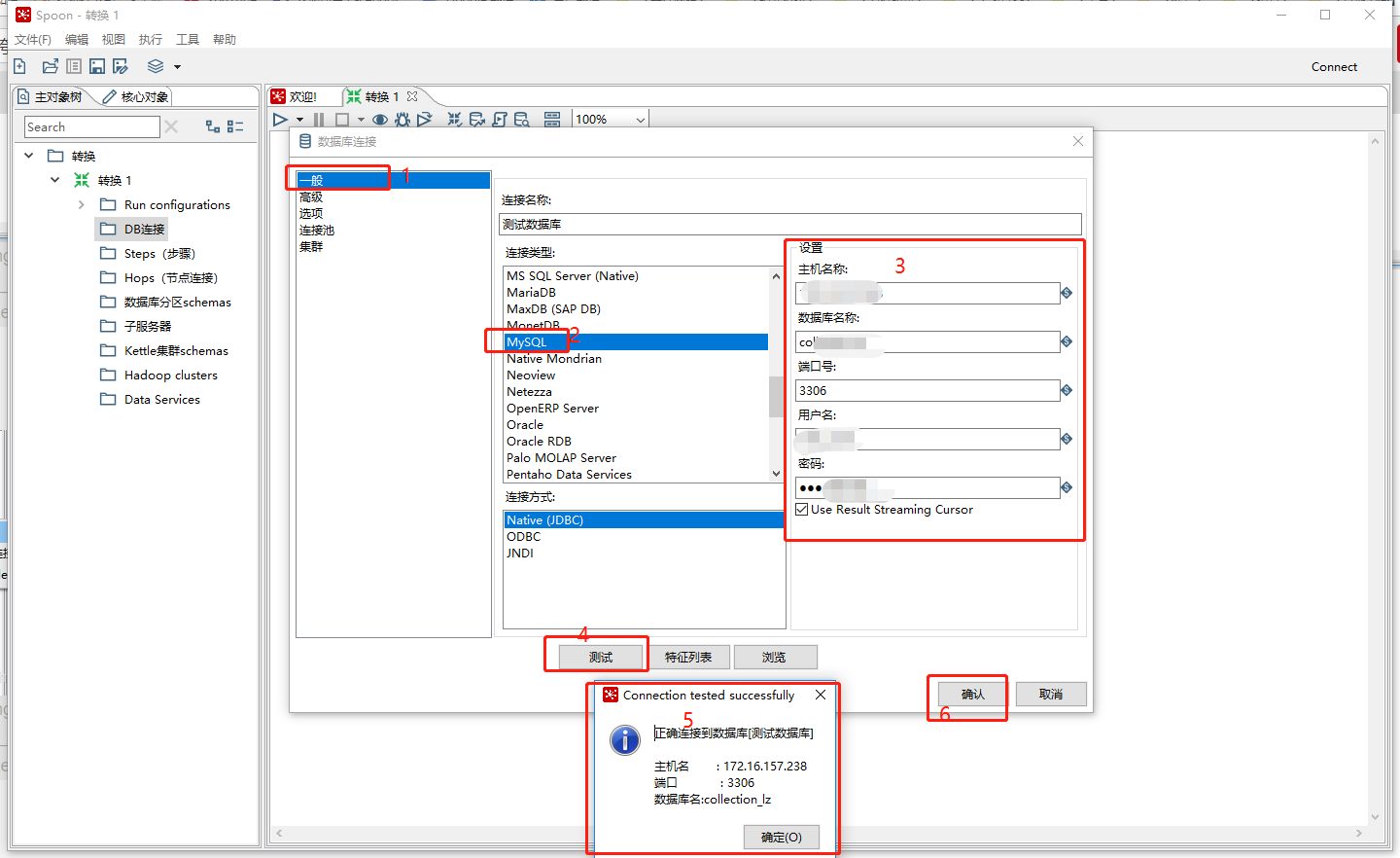This screenshot has width=1400, height=858.
Task: Switch to the 核心对象 tab
Action: tap(136, 96)
